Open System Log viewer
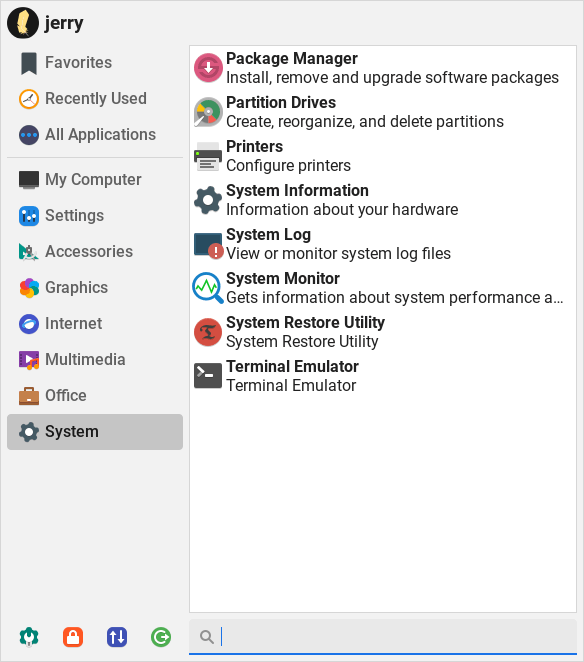Image resolution: width=584 pixels, height=662 pixels. (x=383, y=244)
